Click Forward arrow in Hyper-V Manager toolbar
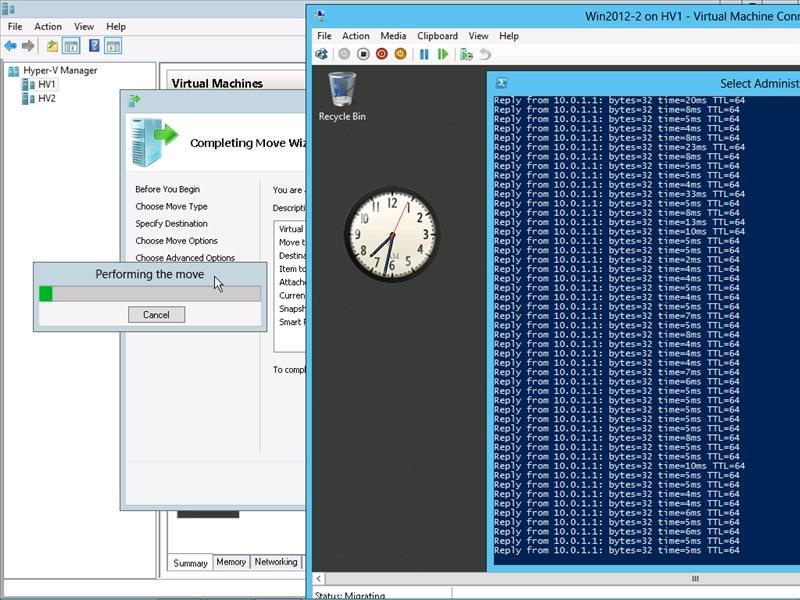The width and height of the screenshot is (800, 600). point(28,46)
